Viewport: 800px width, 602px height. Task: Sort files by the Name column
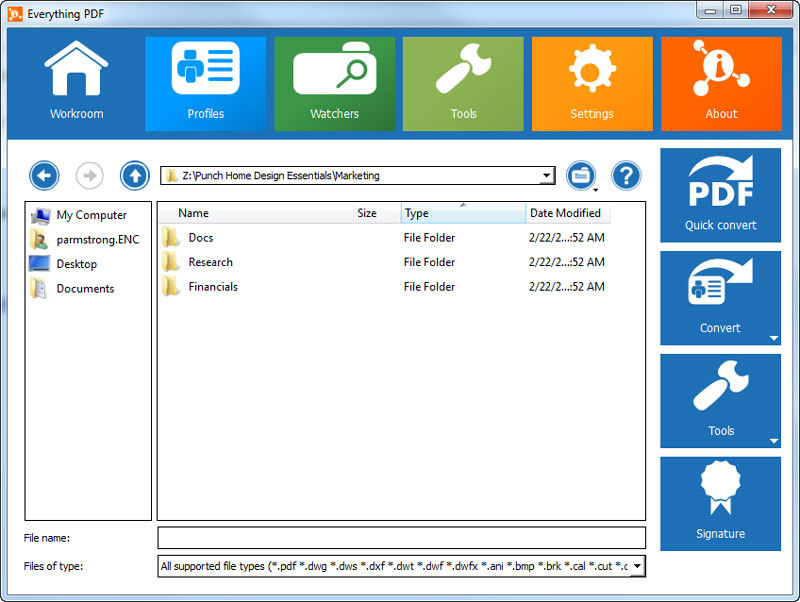point(256,213)
